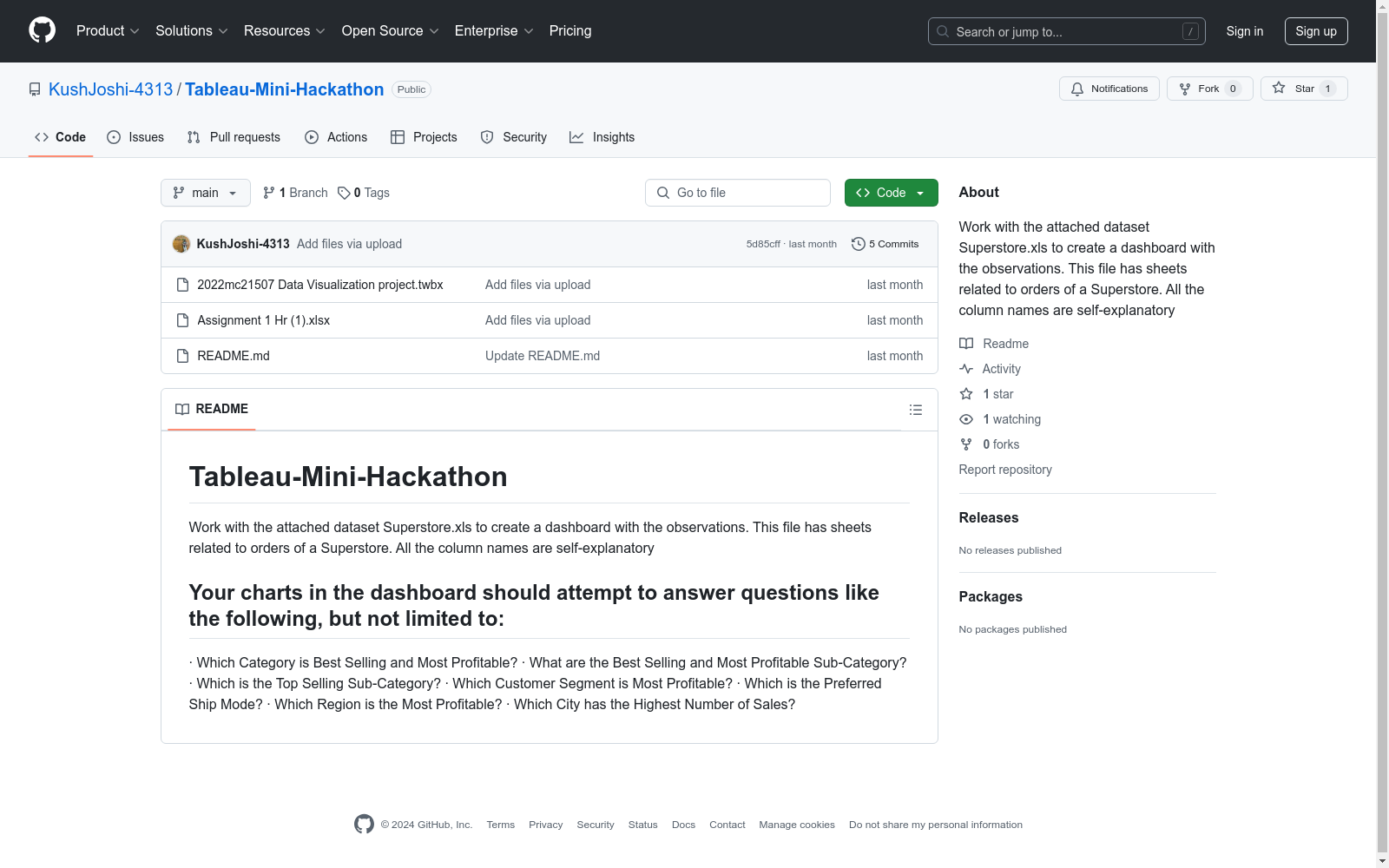Click the commit history clock icon
Image resolution: width=1389 pixels, height=868 pixels.
(x=859, y=244)
